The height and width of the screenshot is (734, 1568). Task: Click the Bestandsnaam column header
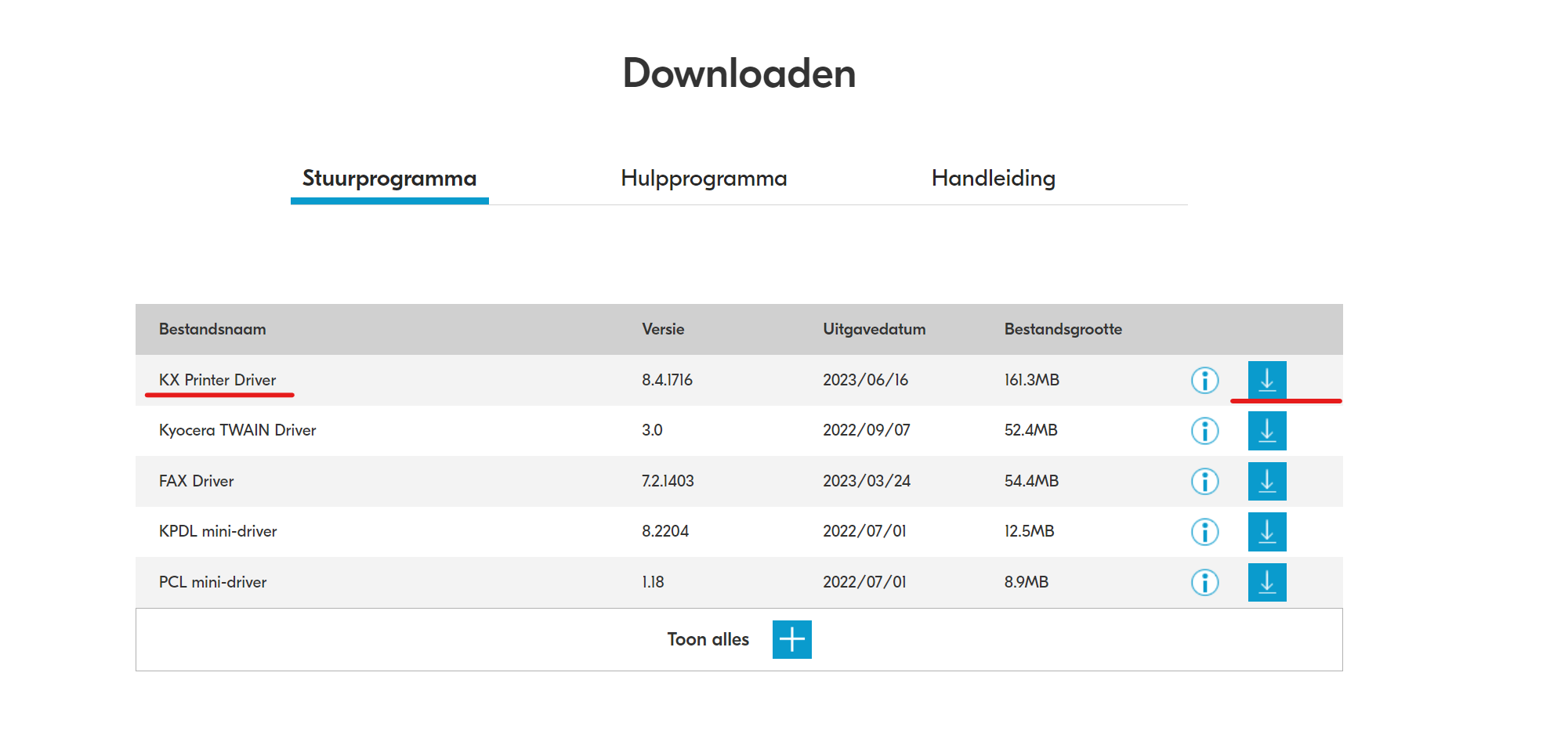point(212,329)
